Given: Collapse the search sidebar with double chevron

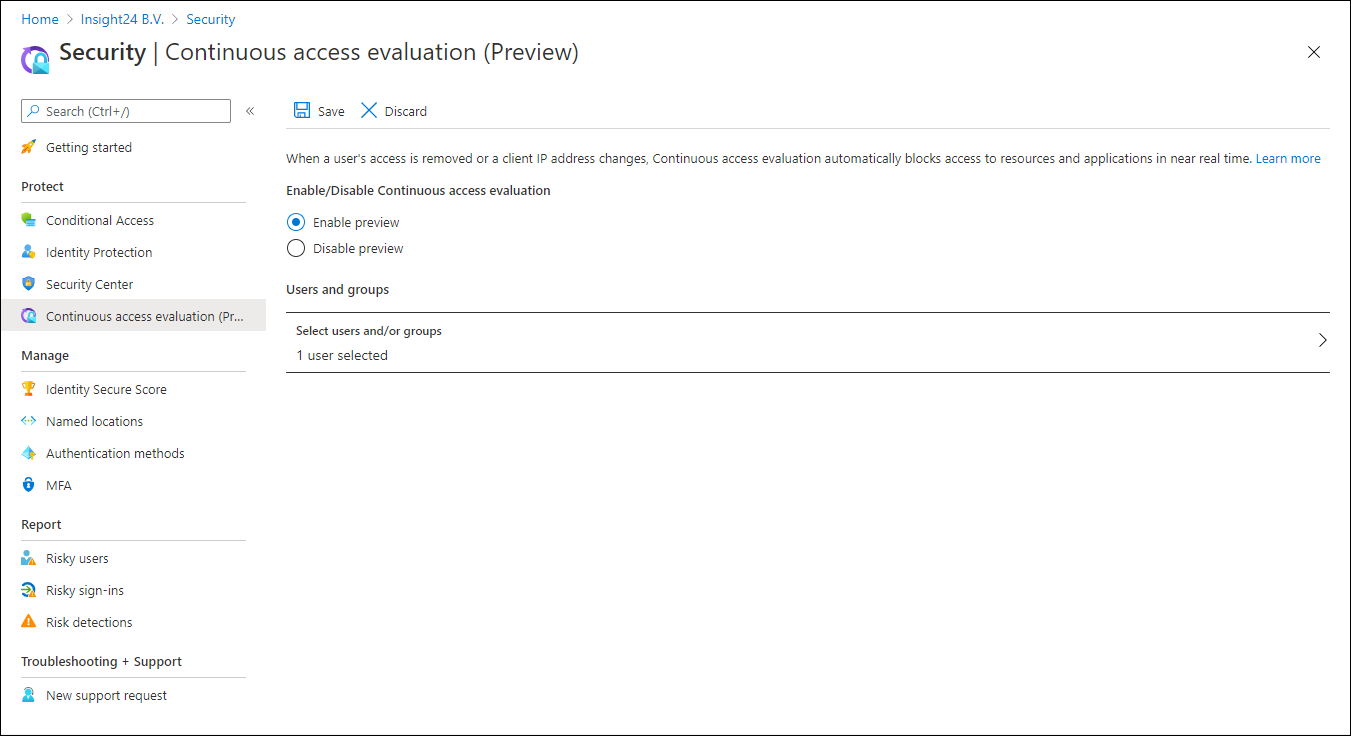Looking at the screenshot, I should pos(250,111).
